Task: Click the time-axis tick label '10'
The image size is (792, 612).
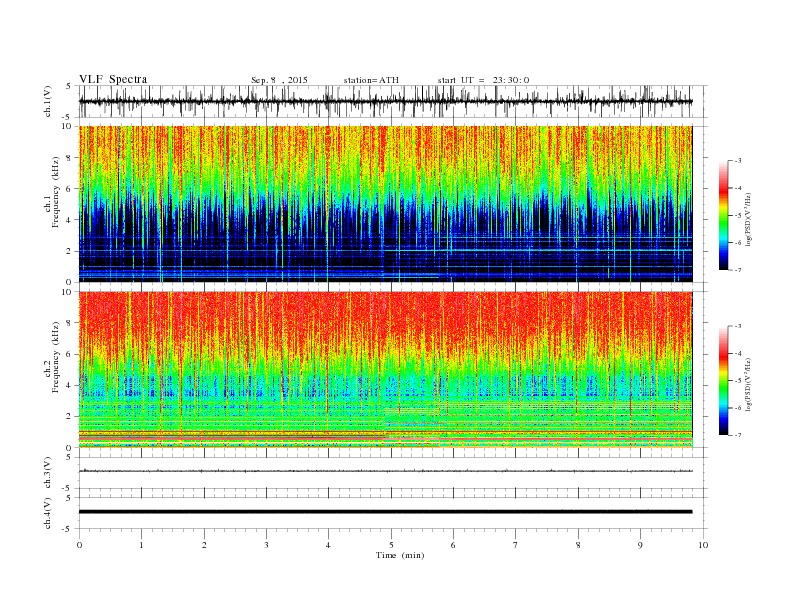Action: [703, 545]
